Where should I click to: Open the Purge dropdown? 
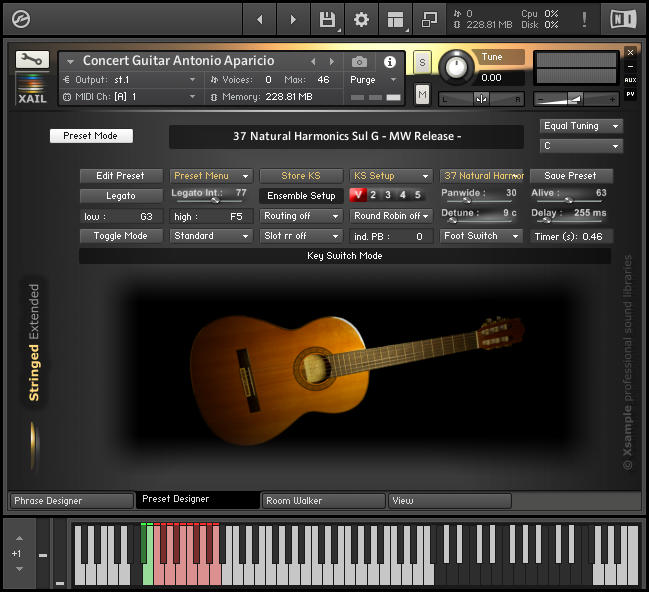click(x=373, y=79)
